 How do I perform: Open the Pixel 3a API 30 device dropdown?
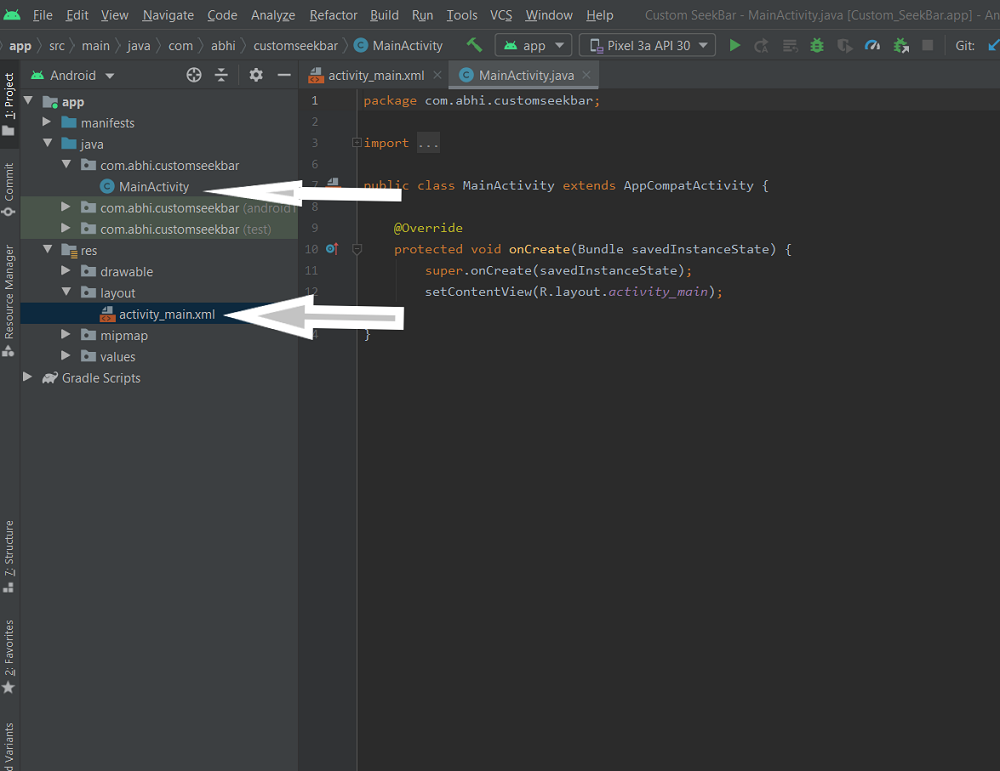pos(650,45)
